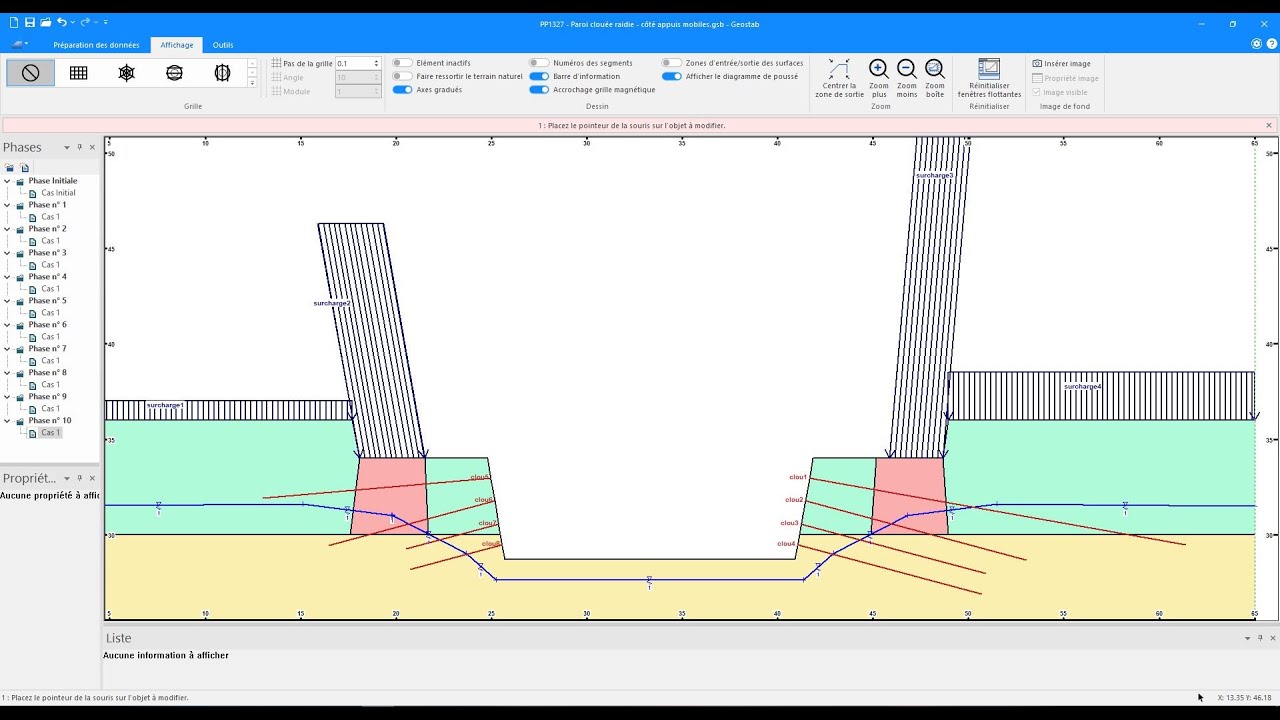Click the New file icon in title bar

[13, 22]
